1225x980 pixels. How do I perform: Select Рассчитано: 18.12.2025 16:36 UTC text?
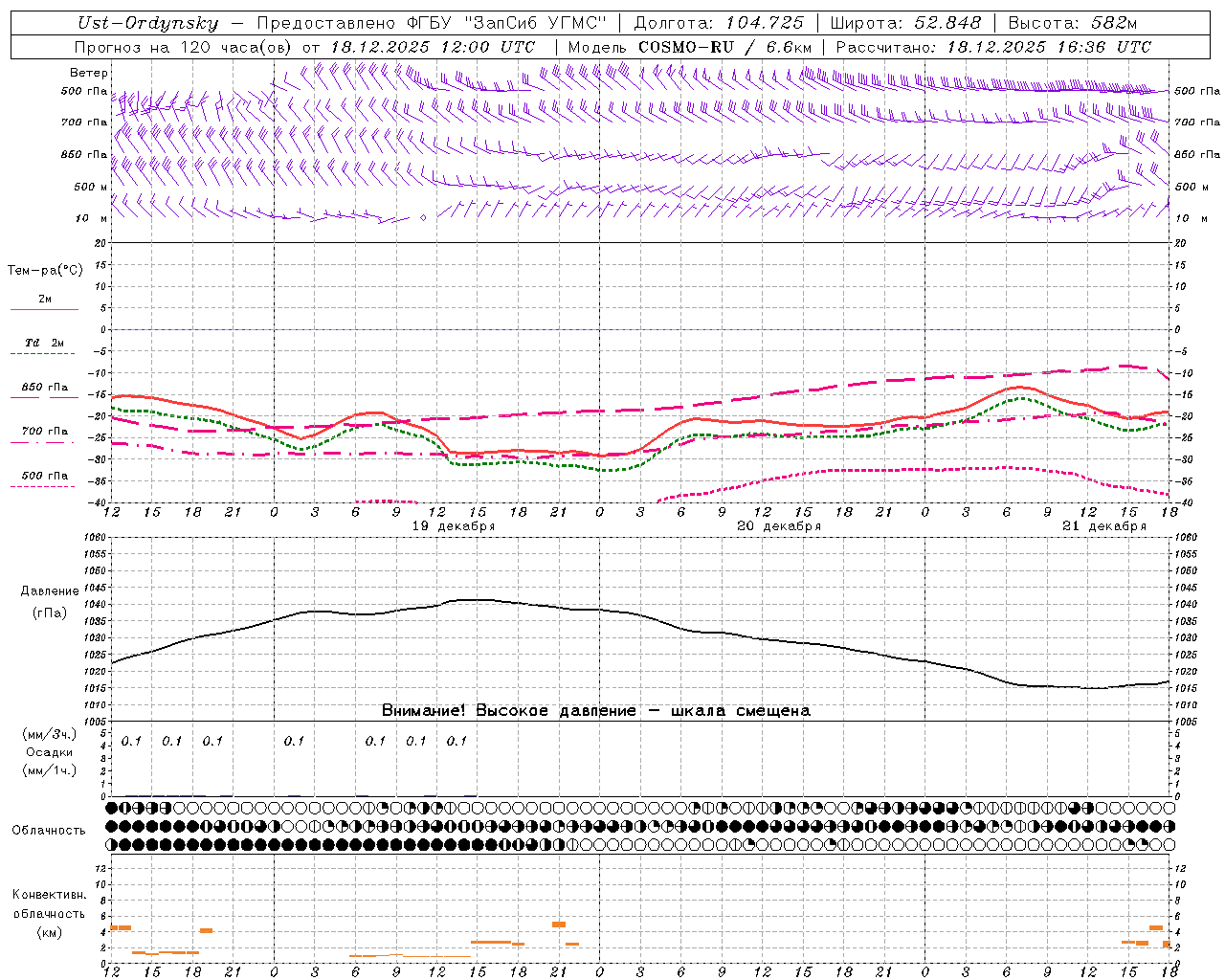click(992, 46)
